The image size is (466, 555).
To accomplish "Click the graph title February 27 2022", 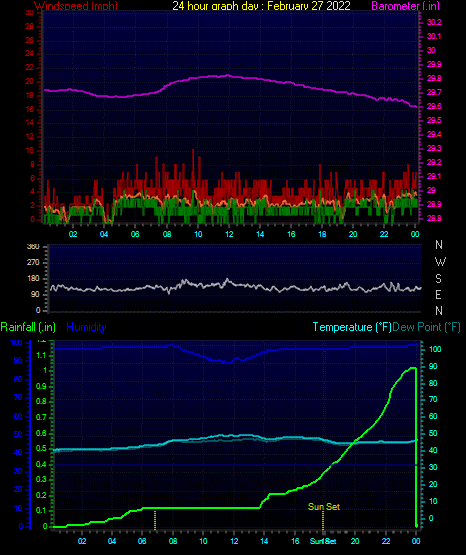I will (309, 6).
